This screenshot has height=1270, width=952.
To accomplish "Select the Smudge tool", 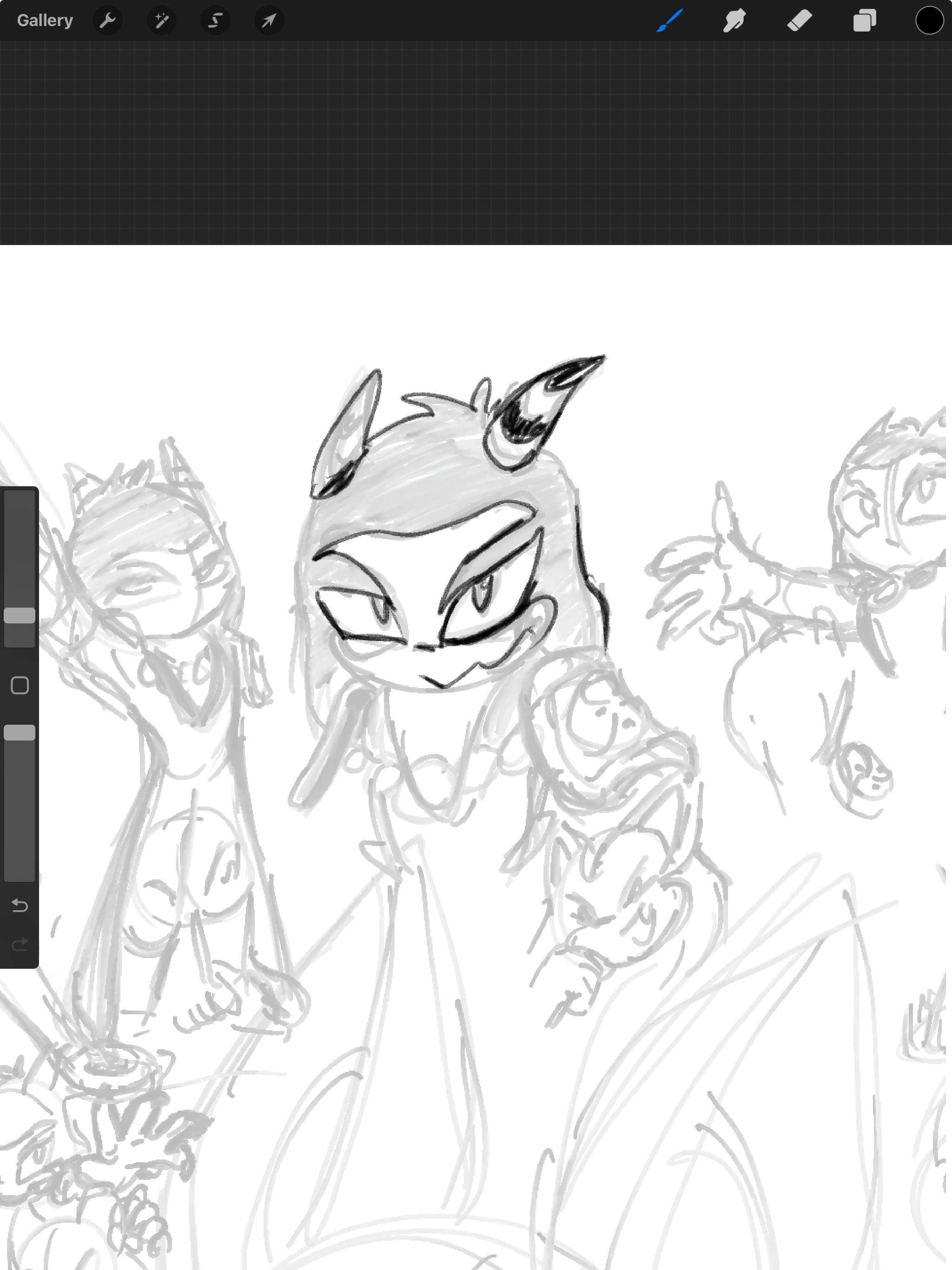I will click(x=734, y=20).
